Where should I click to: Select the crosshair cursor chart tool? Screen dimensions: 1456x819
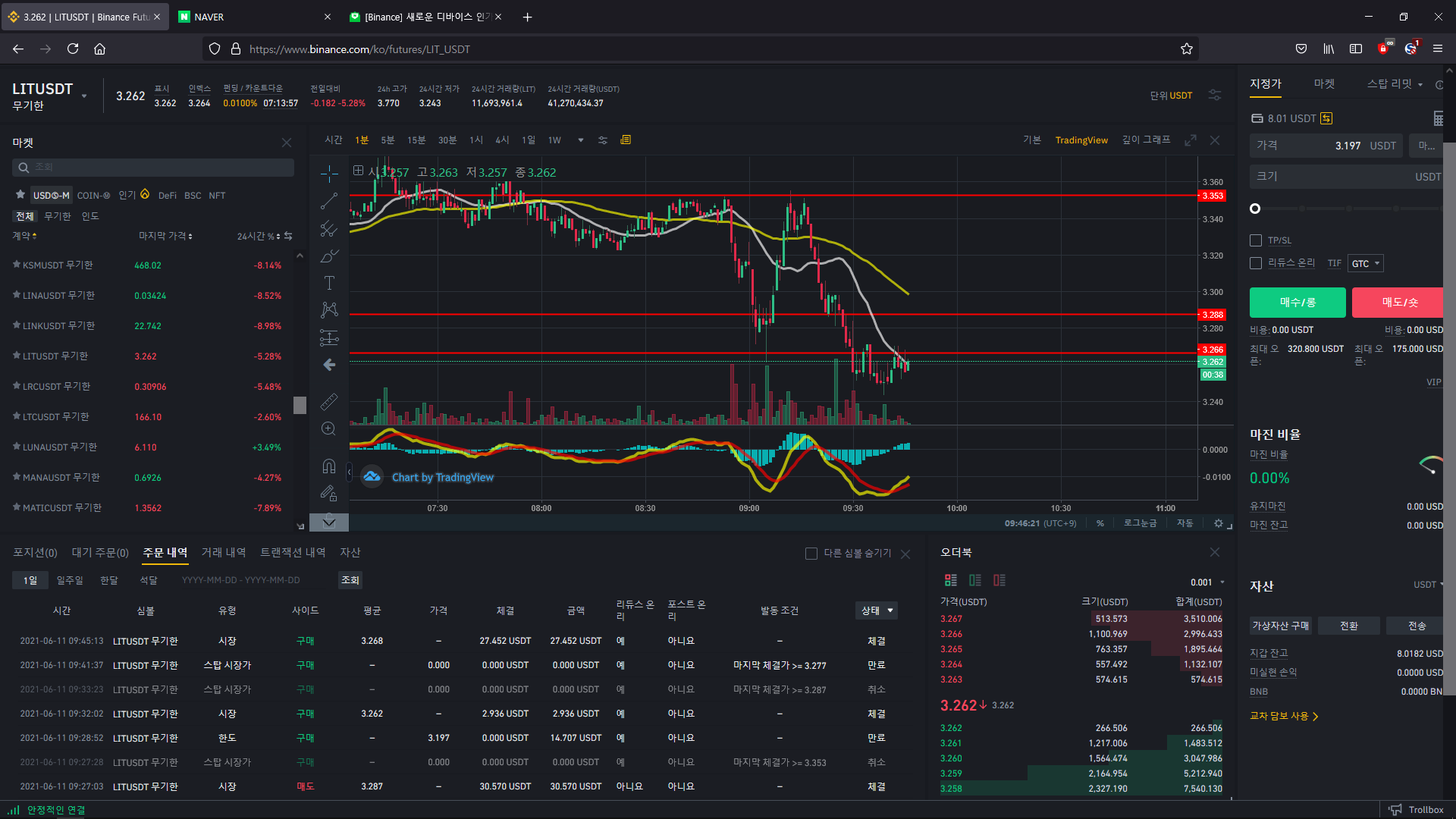pyautogui.click(x=329, y=174)
